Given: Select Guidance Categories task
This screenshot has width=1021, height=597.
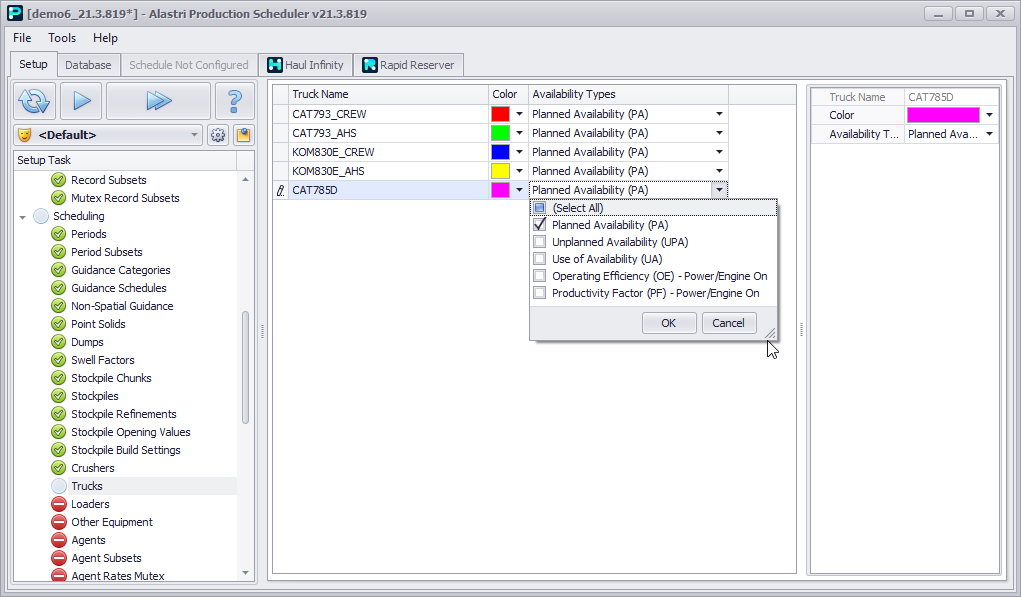Looking at the screenshot, I should tap(120, 270).
